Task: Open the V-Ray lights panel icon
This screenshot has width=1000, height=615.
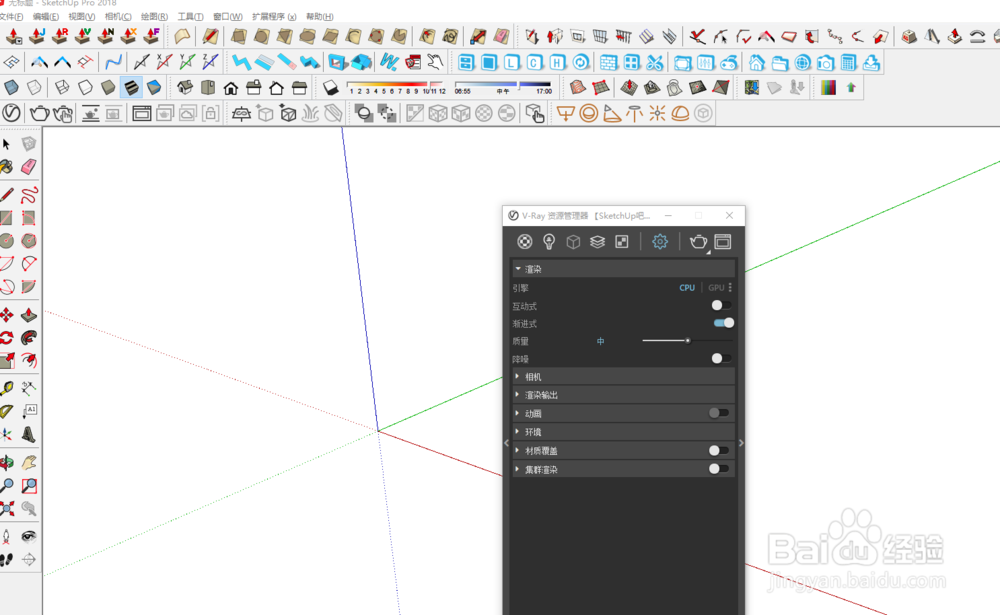Action: [549, 242]
